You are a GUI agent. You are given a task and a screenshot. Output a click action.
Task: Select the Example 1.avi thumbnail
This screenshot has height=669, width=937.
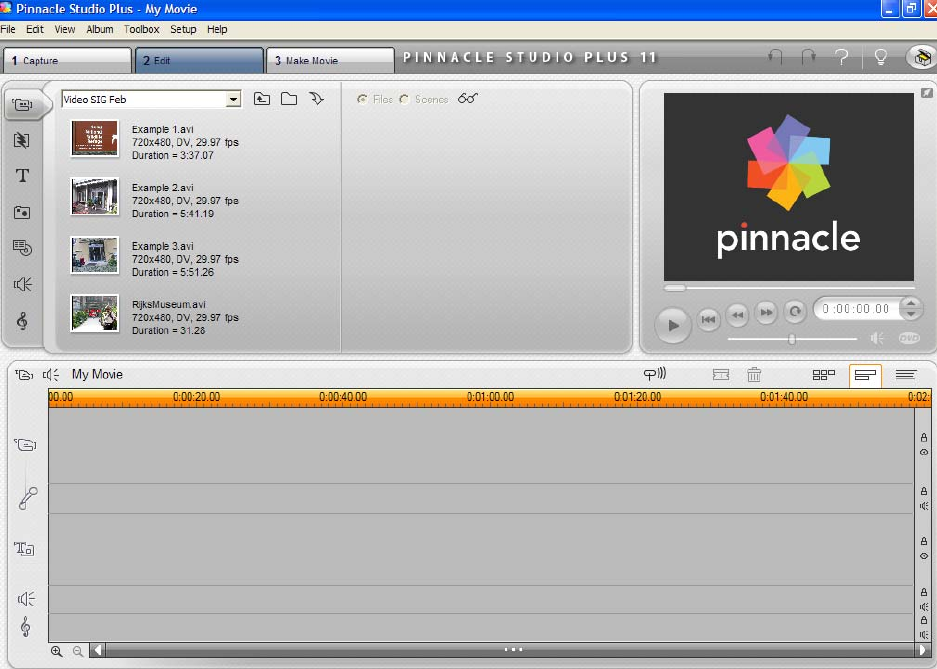(95, 138)
